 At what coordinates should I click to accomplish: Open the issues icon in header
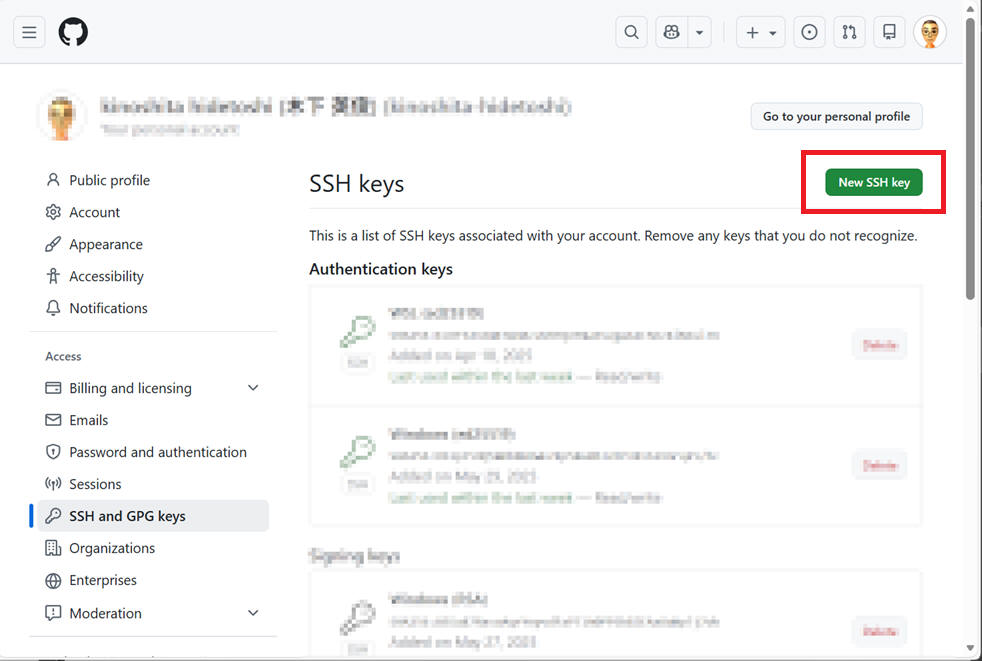[809, 32]
